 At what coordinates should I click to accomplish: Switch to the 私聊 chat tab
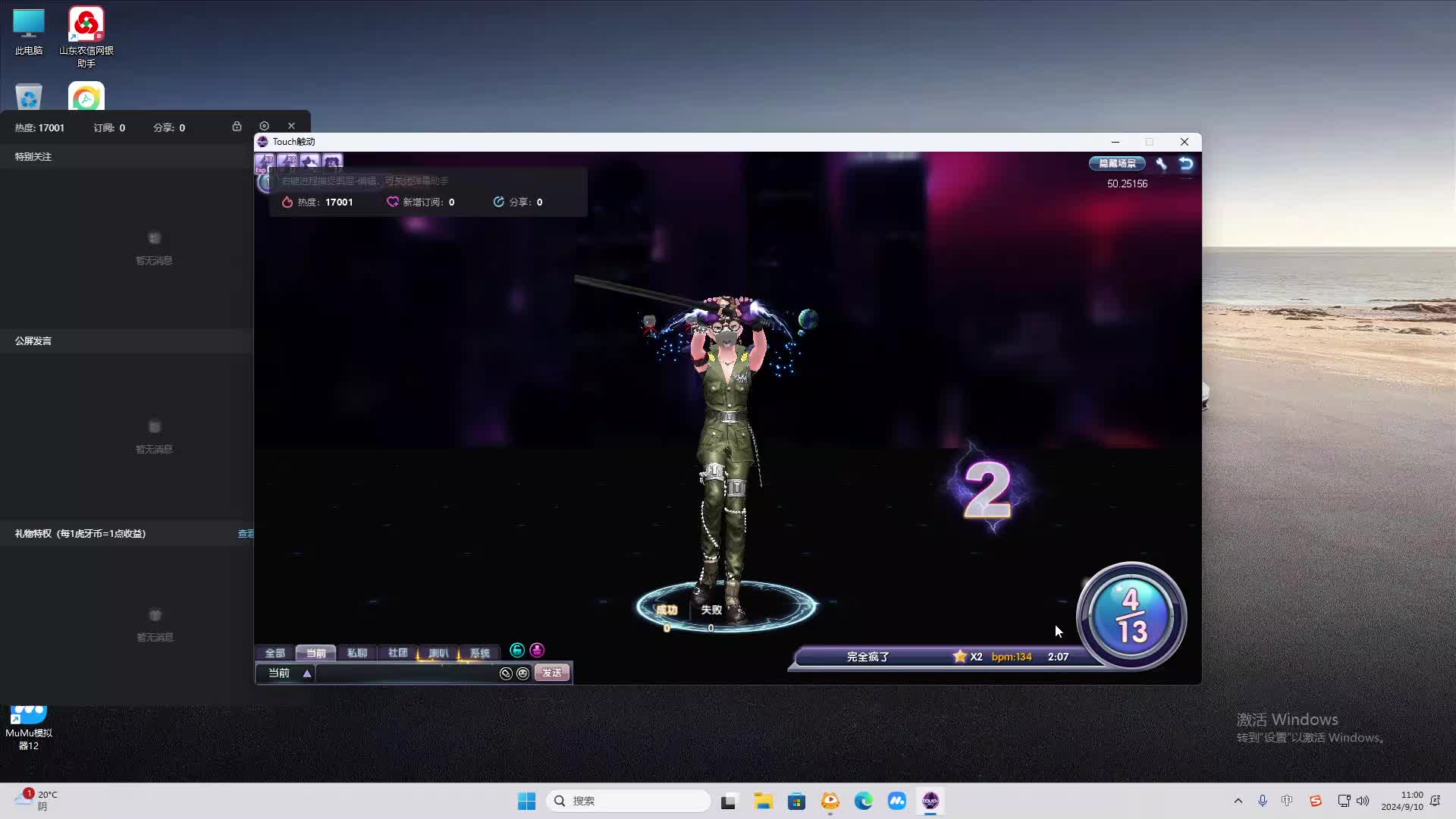(357, 652)
